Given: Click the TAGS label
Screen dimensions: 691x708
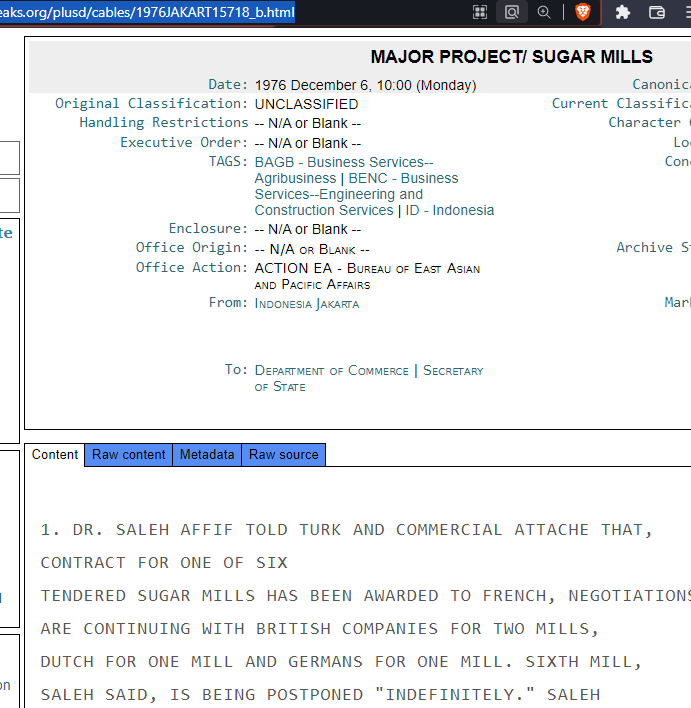Looking at the screenshot, I should point(228,162).
